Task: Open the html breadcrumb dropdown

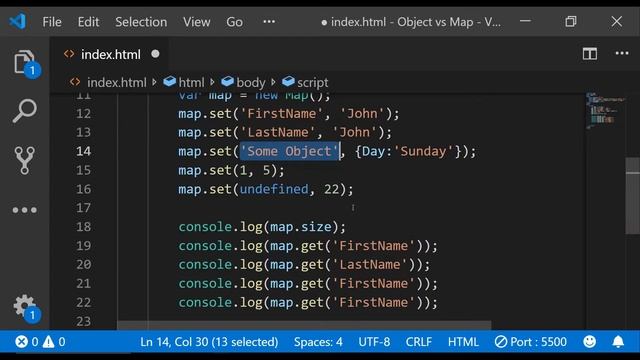Action: click(x=184, y=82)
